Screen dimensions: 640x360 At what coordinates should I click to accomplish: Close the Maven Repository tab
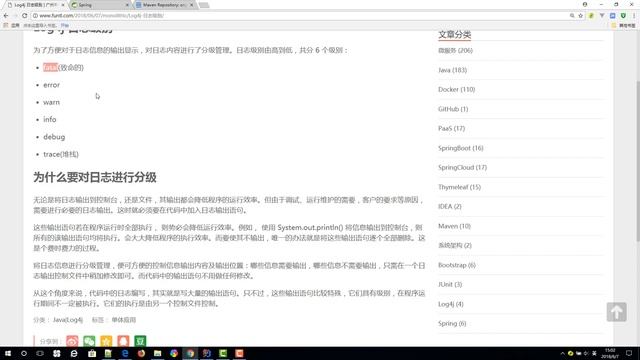pyautogui.click(x=191, y=5)
